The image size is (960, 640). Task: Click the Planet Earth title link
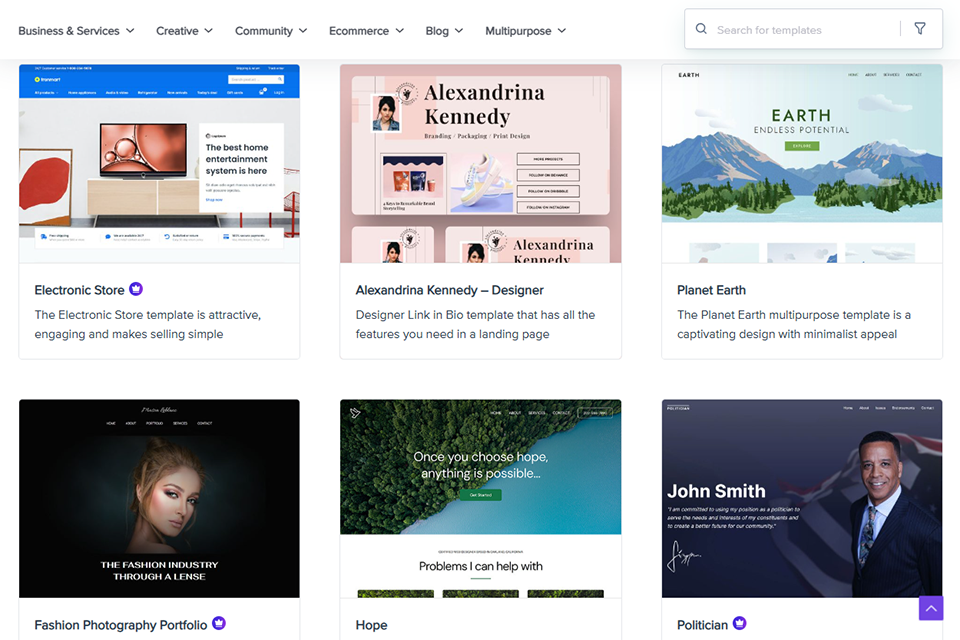point(711,290)
